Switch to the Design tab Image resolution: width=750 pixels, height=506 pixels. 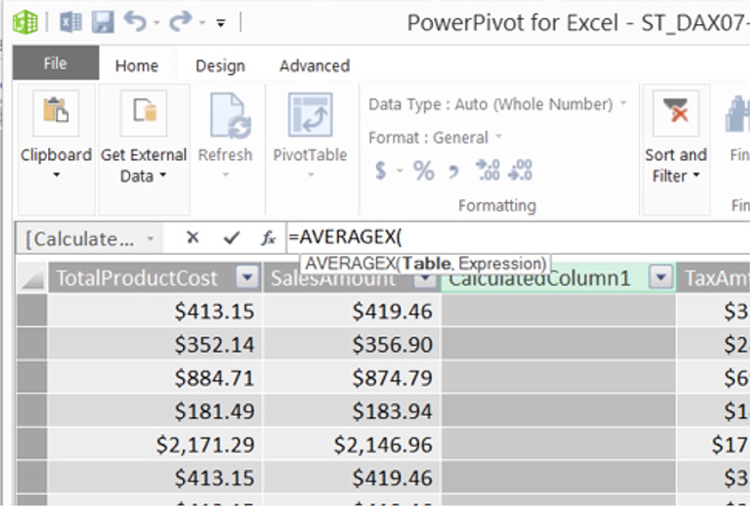[x=220, y=66]
